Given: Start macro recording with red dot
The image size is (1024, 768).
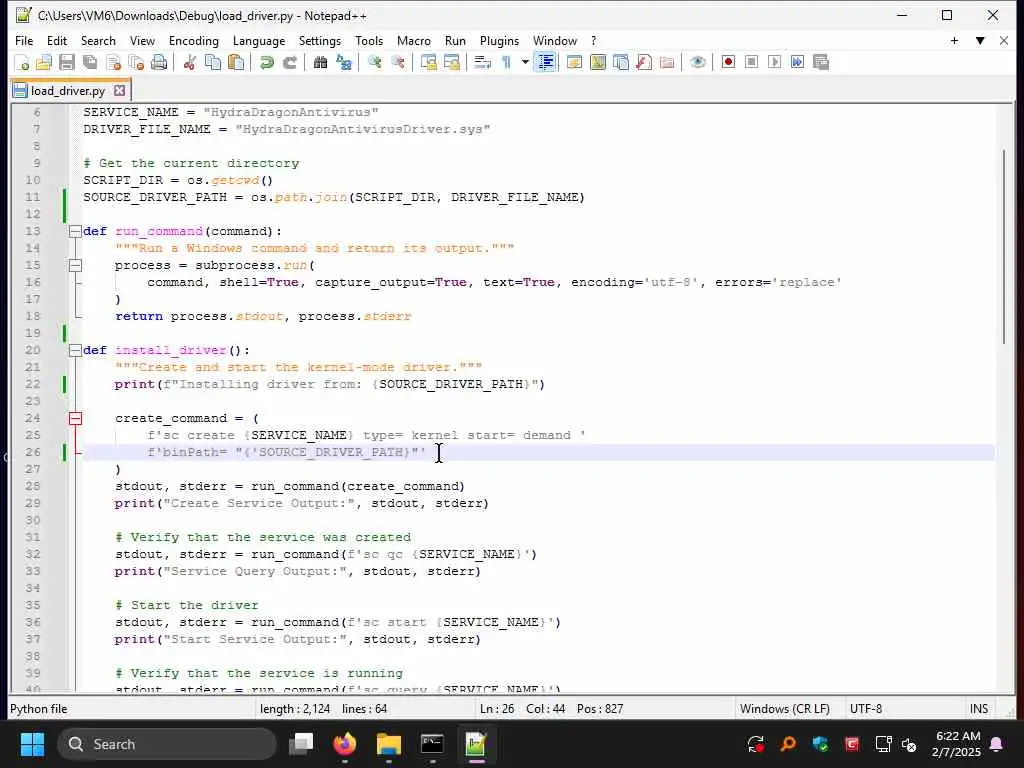Looking at the screenshot, I should (728, 63).
